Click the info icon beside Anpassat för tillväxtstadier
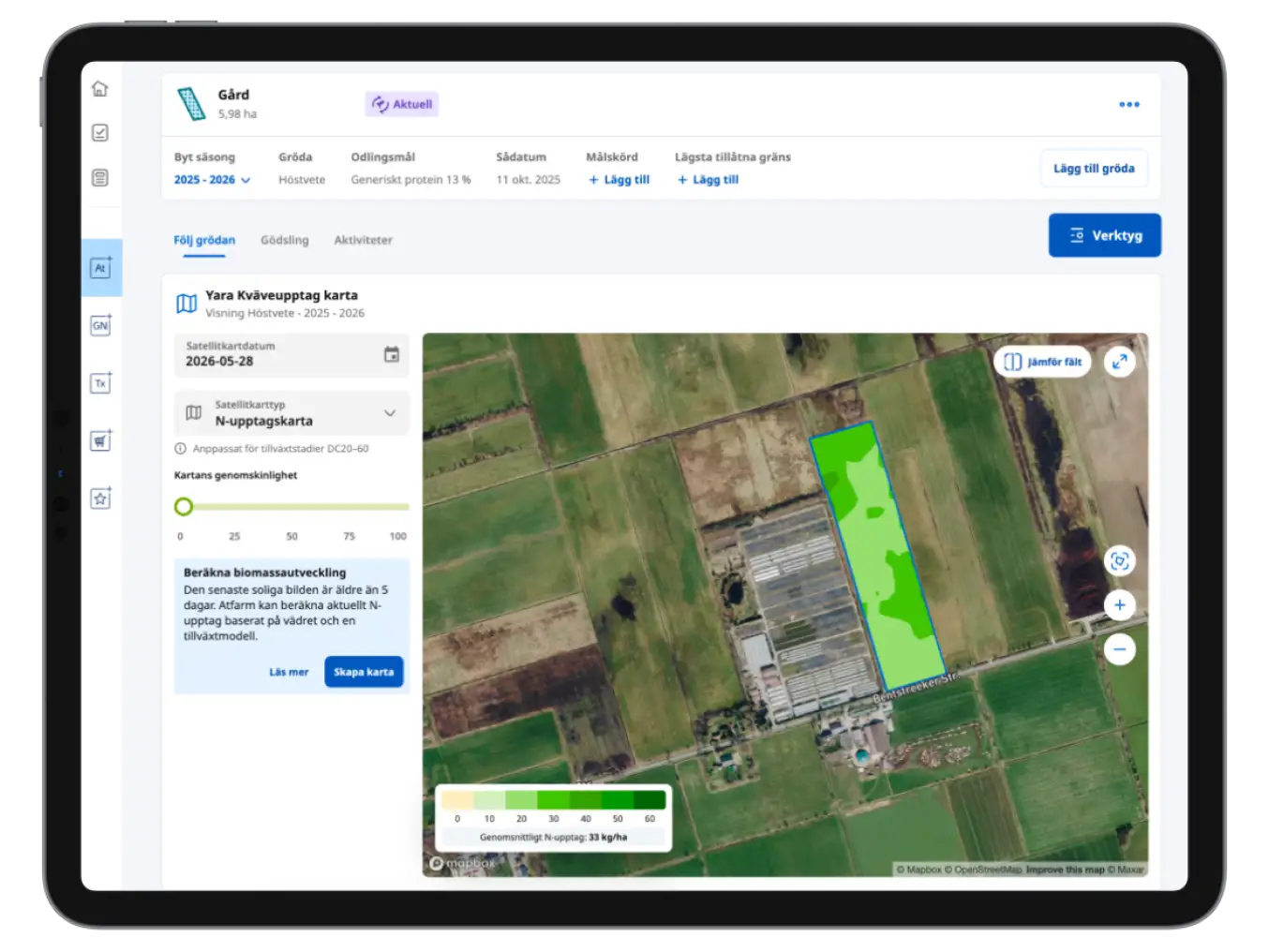This screenshot has width=1269, height=952. coord(180,449)
